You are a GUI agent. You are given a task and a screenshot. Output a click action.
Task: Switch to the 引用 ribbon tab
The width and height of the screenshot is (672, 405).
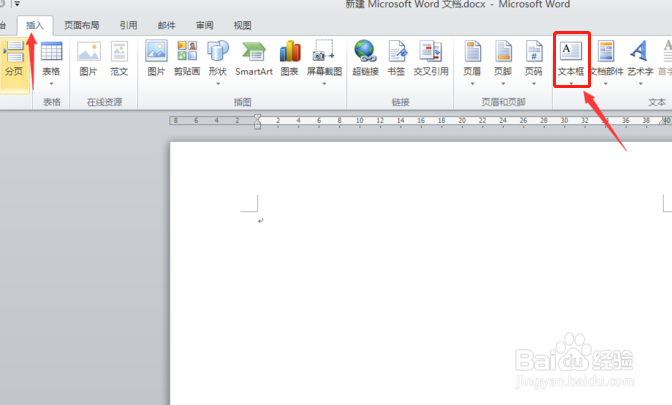point(128,26)
